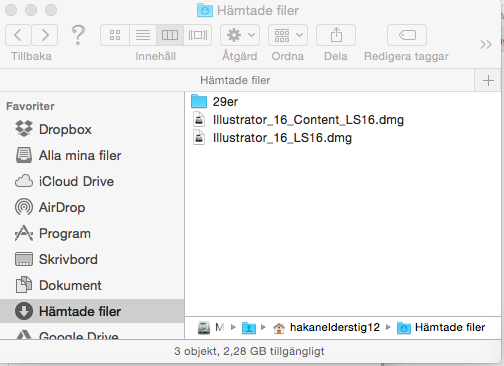Image resolution: width=504 pixels, height=366 pixels.
Task: Go forward with the right arrow button
Action: tap(45, 35)
